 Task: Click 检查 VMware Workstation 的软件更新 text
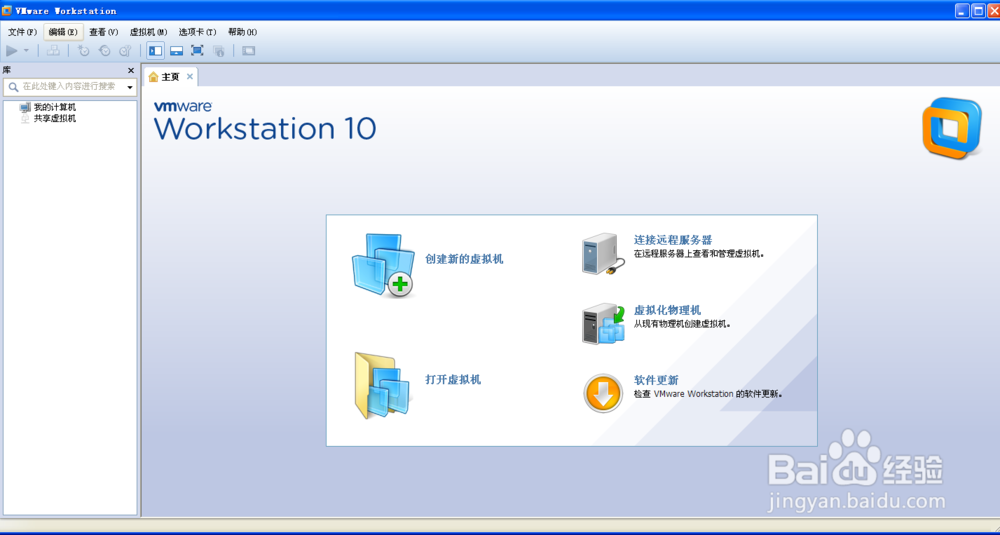(708, 394)
